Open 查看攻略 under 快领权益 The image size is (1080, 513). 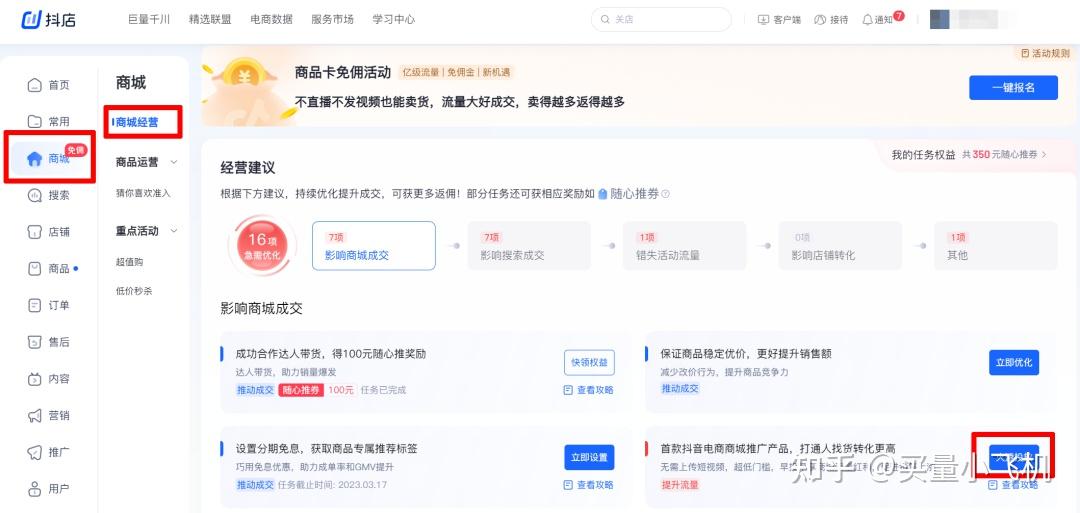coord(589,390)
